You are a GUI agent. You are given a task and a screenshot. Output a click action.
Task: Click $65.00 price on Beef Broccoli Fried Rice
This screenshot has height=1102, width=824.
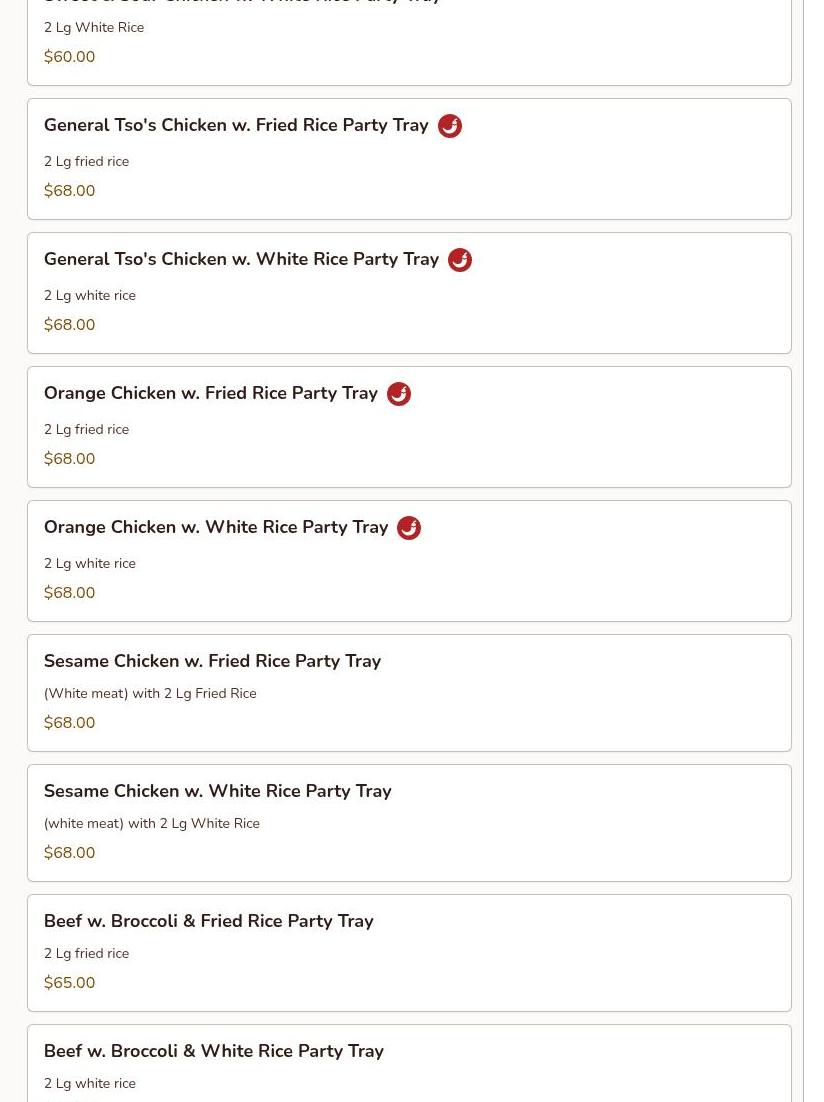click(x=69, y=983)
